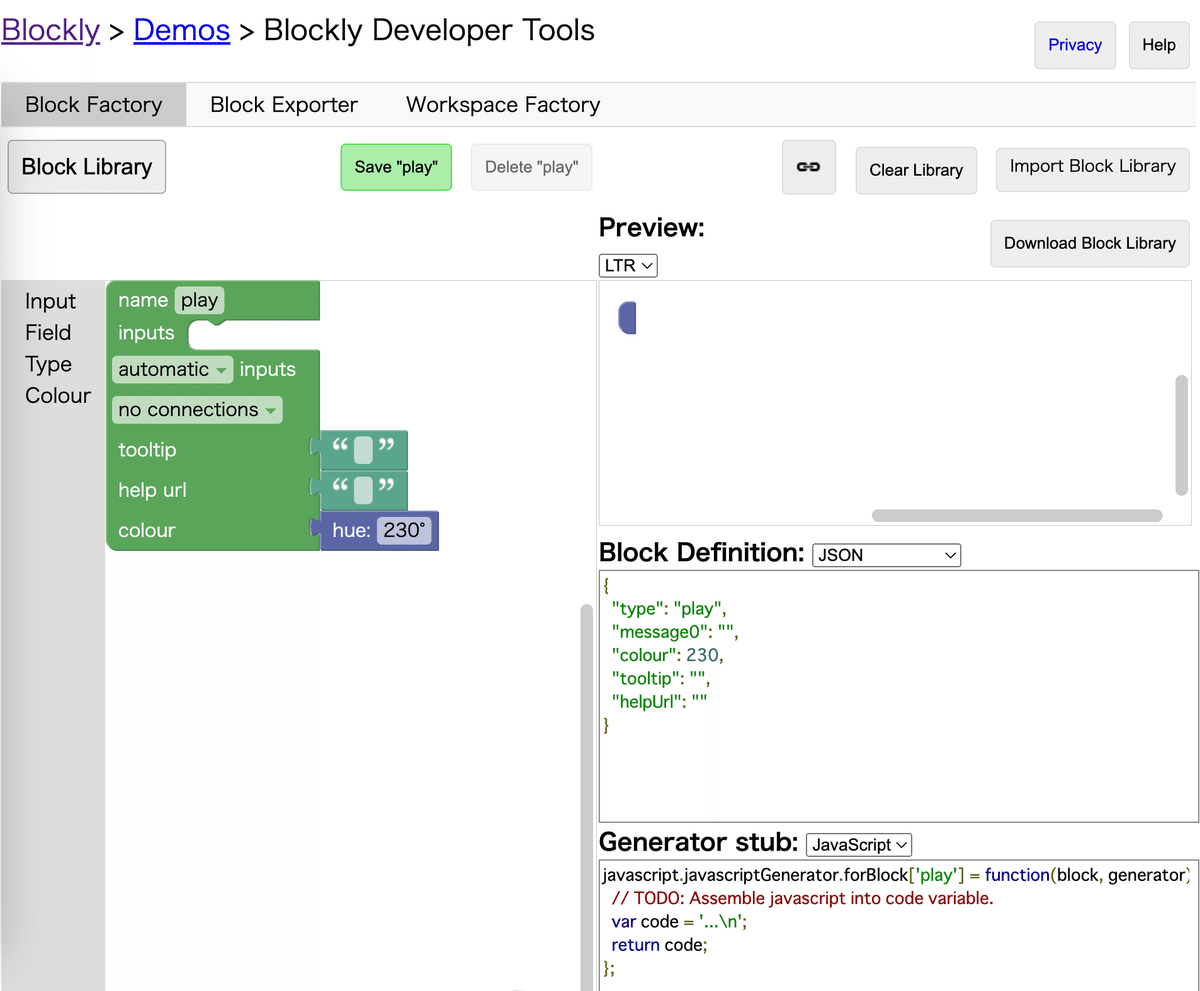Click the Help button
Viewport: 1200px width, 991px height.
(1159, 45)
